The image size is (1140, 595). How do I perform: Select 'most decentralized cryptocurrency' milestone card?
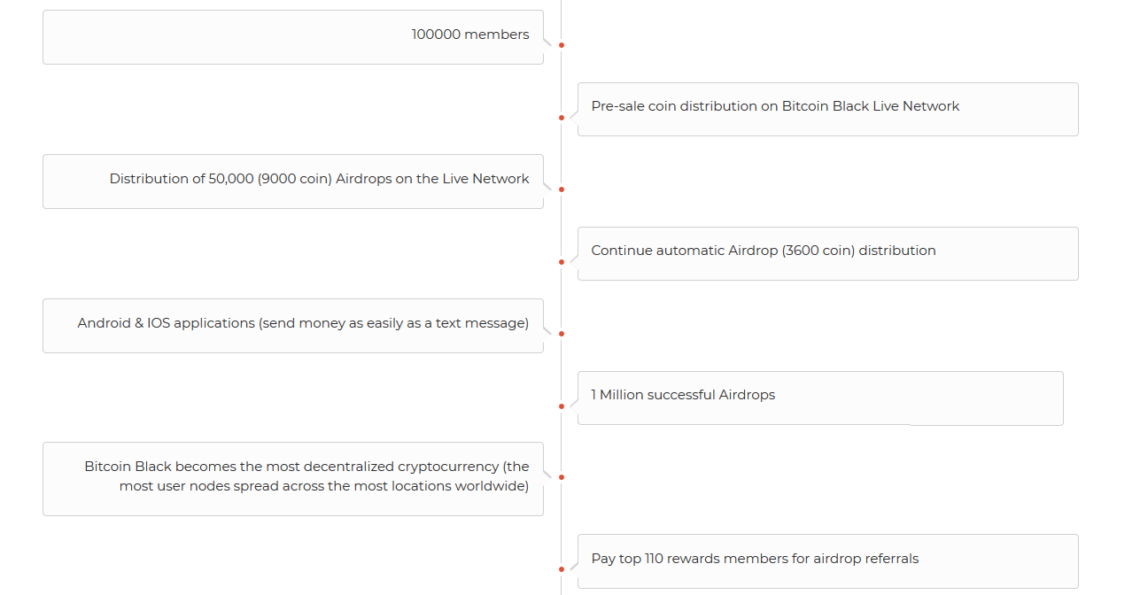pyautogui.click(x=293, y=479)
